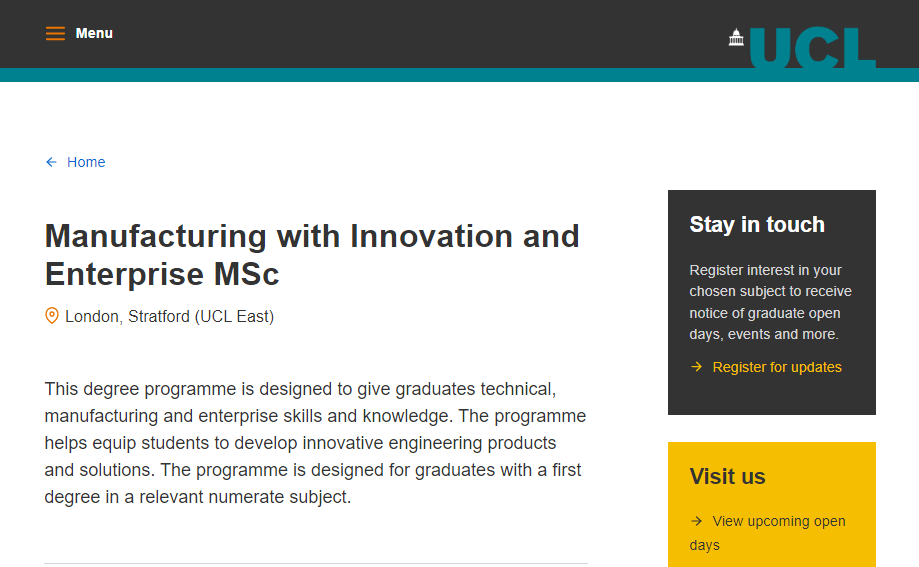The height and width of the screenshot is (567, 919).
Task: Open the hamburger menu icon
Action: click(x=55, y=34)
